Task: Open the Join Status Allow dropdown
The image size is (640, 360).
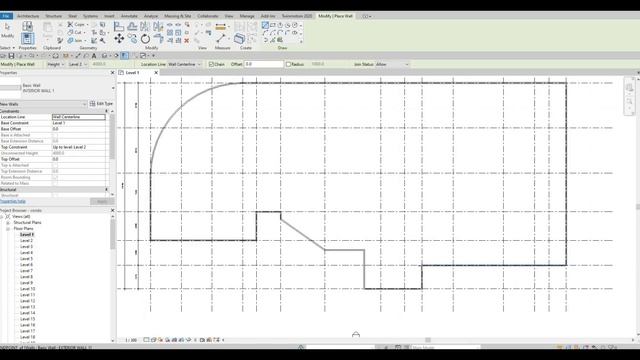Action: click(392, 64)
